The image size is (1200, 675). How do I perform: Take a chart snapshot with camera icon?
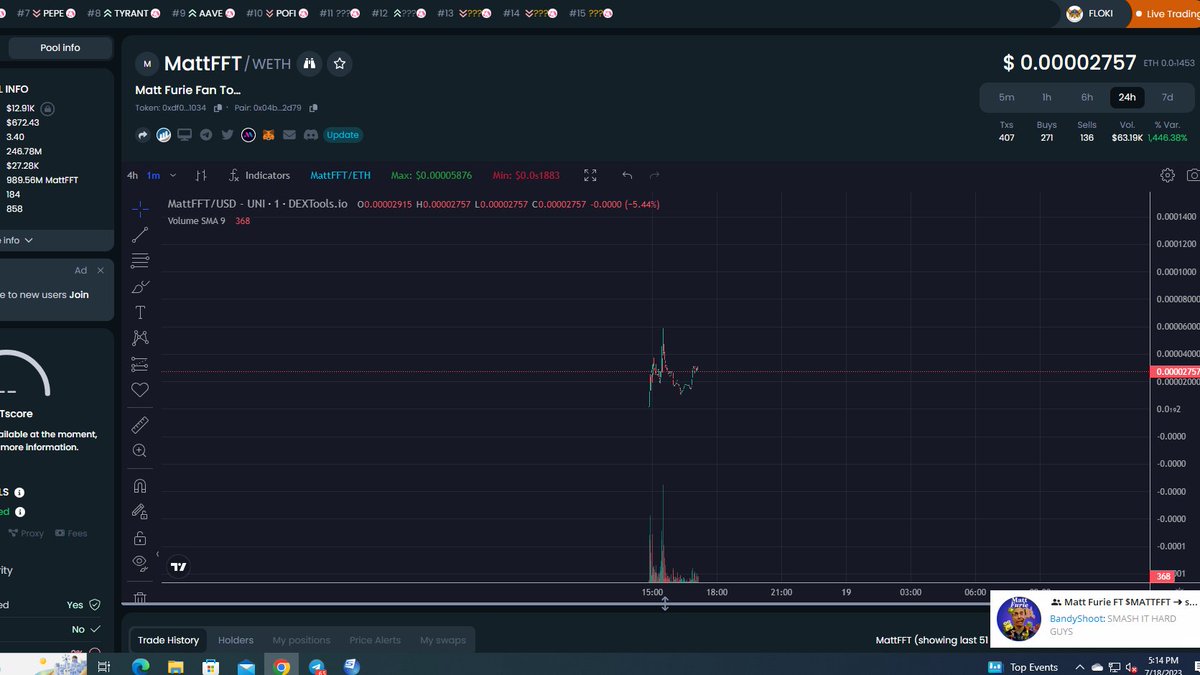coord(1193,175)
